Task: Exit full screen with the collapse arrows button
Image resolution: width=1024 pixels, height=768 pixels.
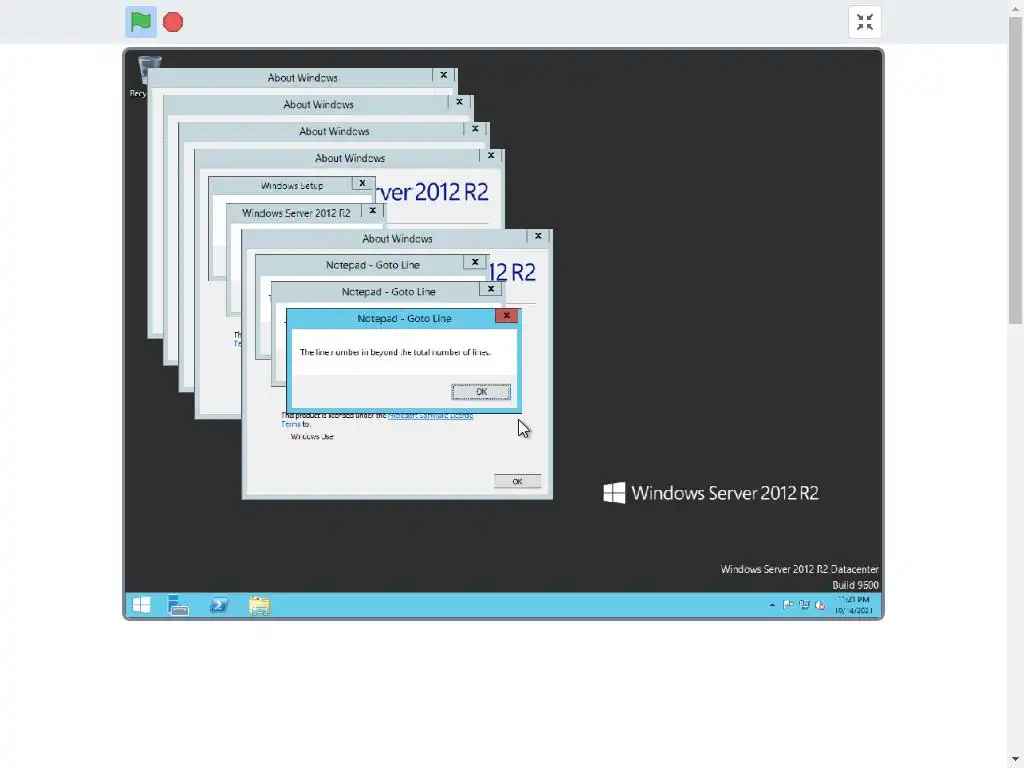Action: pos(865,22)
